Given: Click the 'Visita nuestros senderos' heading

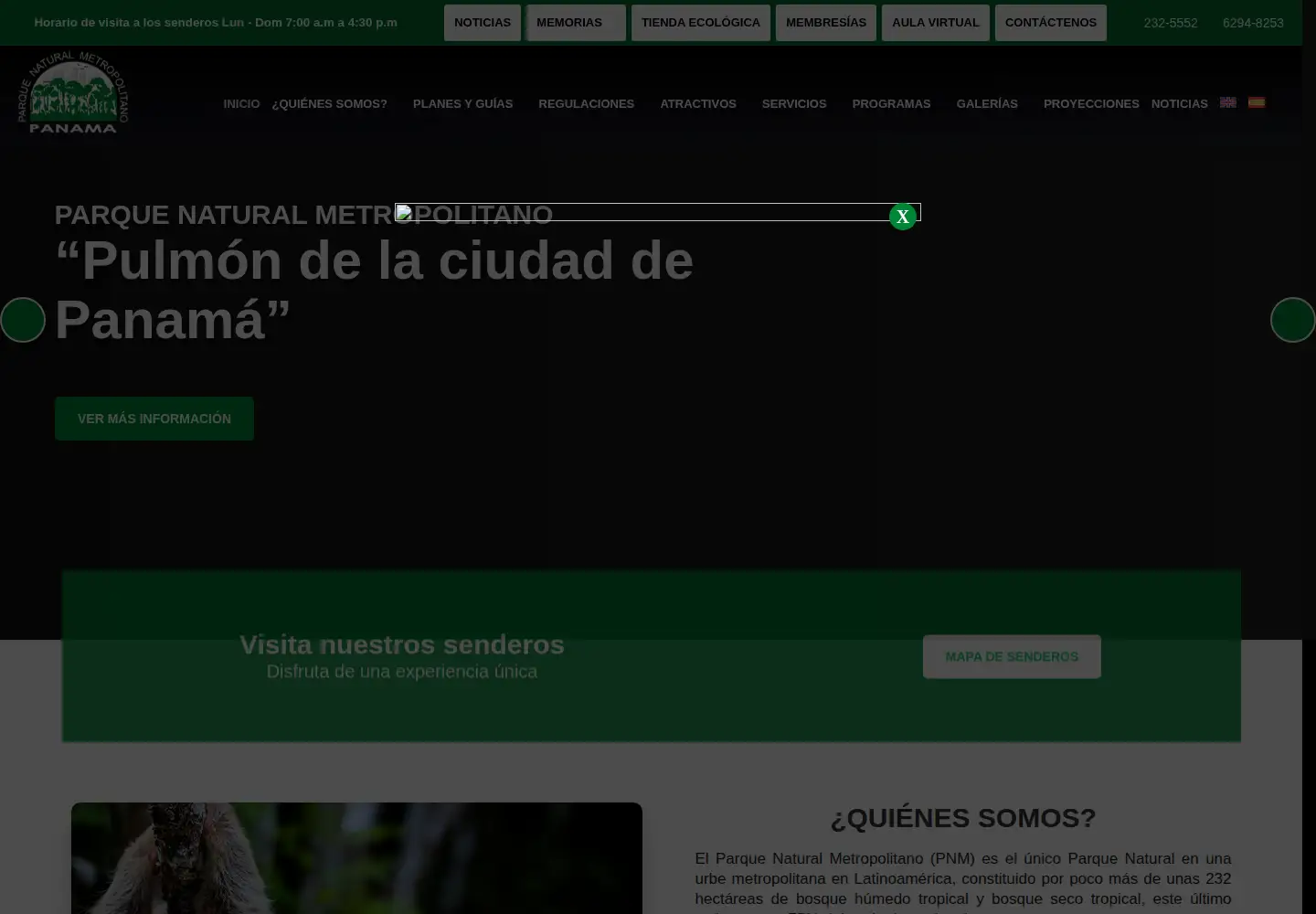Looking at the screenshot, I should point(402,644).
